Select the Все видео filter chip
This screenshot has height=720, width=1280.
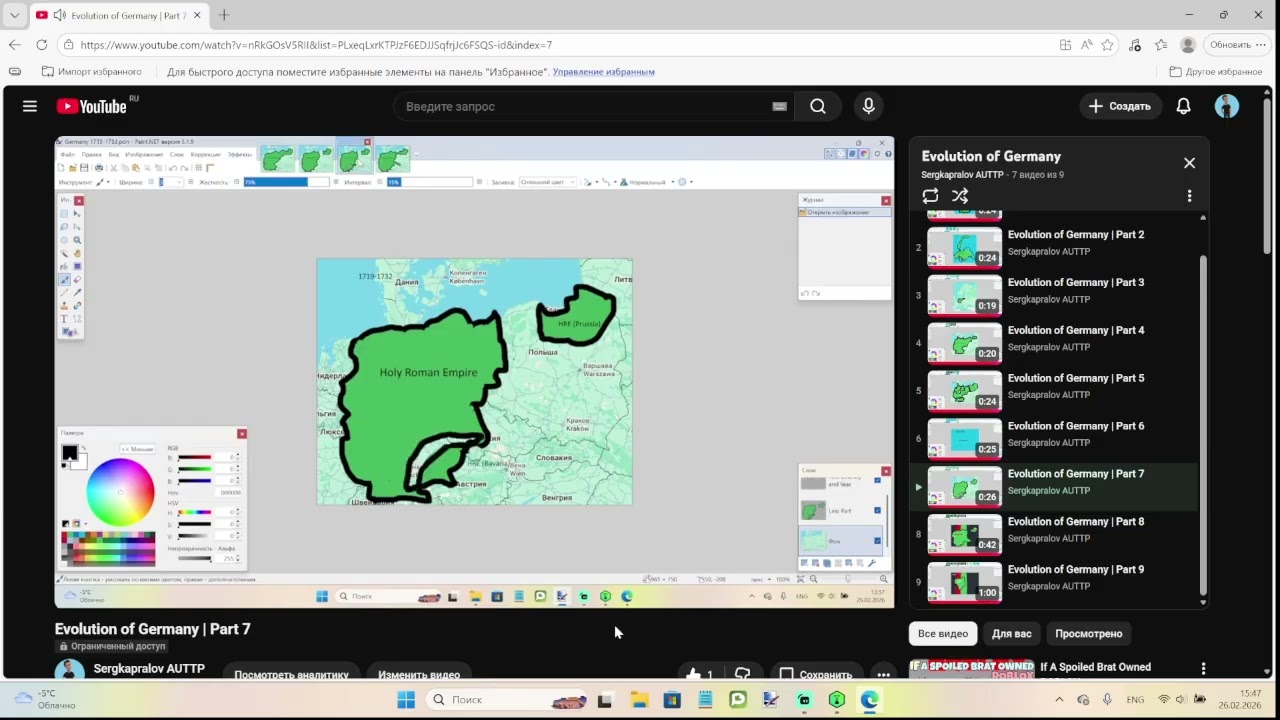tap(943, 634)
